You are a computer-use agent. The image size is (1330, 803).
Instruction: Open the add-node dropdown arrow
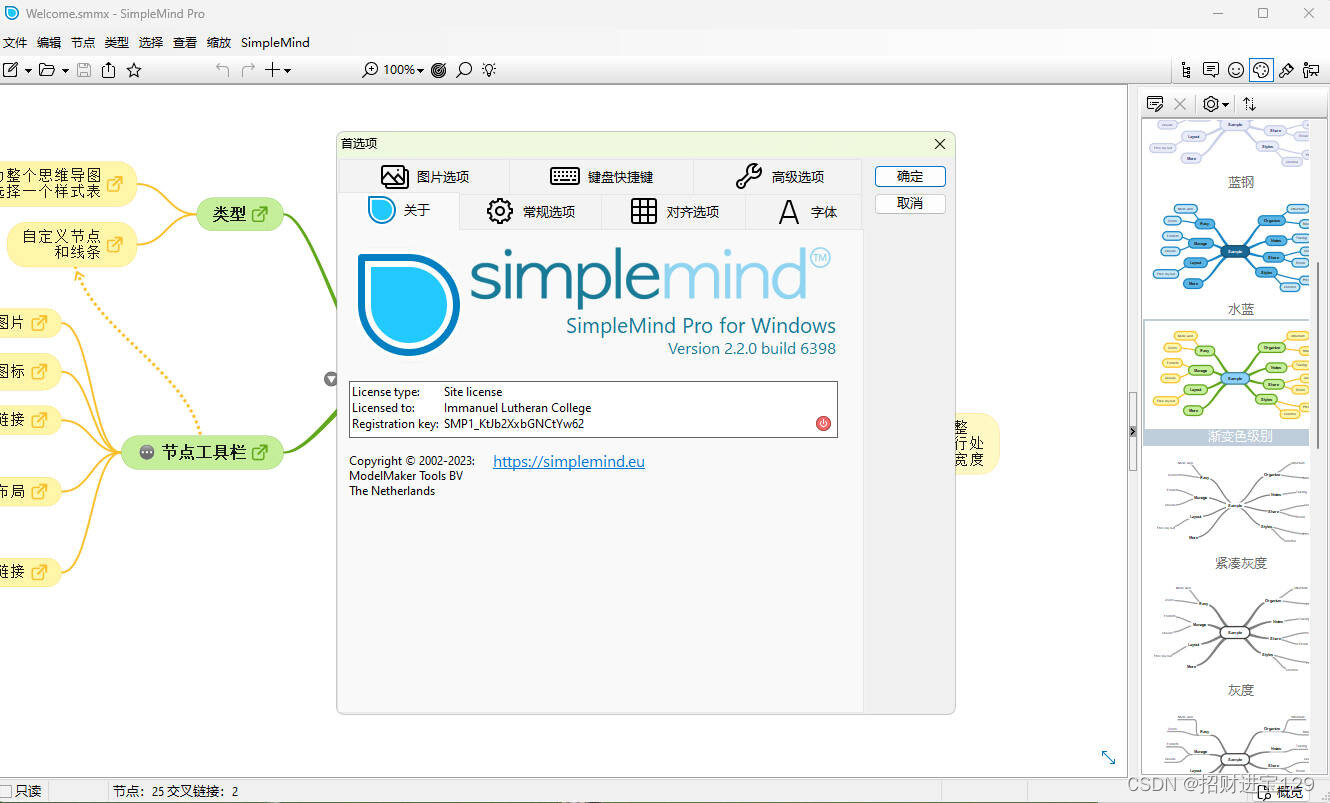[287, 71]
